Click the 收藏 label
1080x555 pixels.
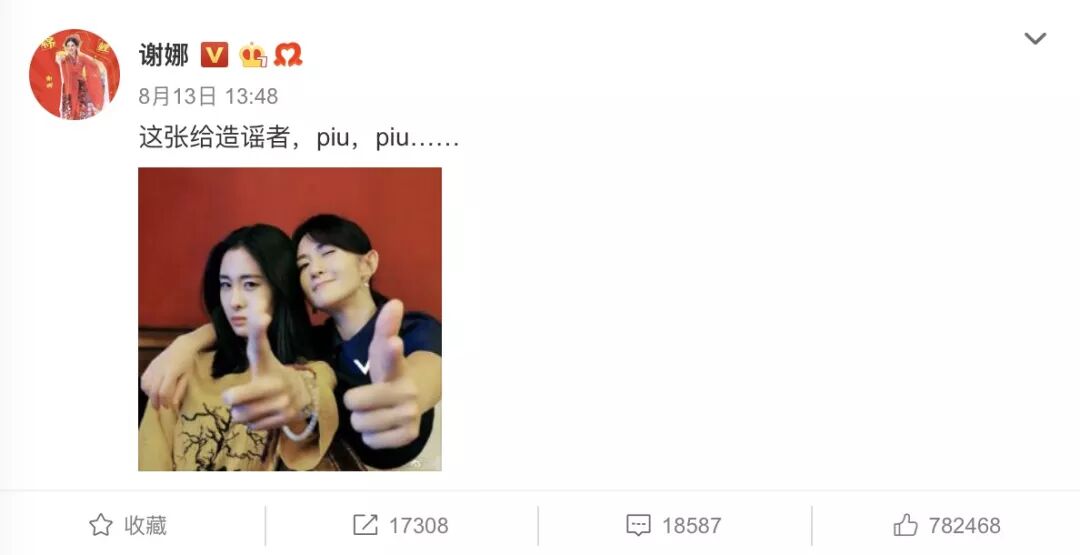point(146,525)
